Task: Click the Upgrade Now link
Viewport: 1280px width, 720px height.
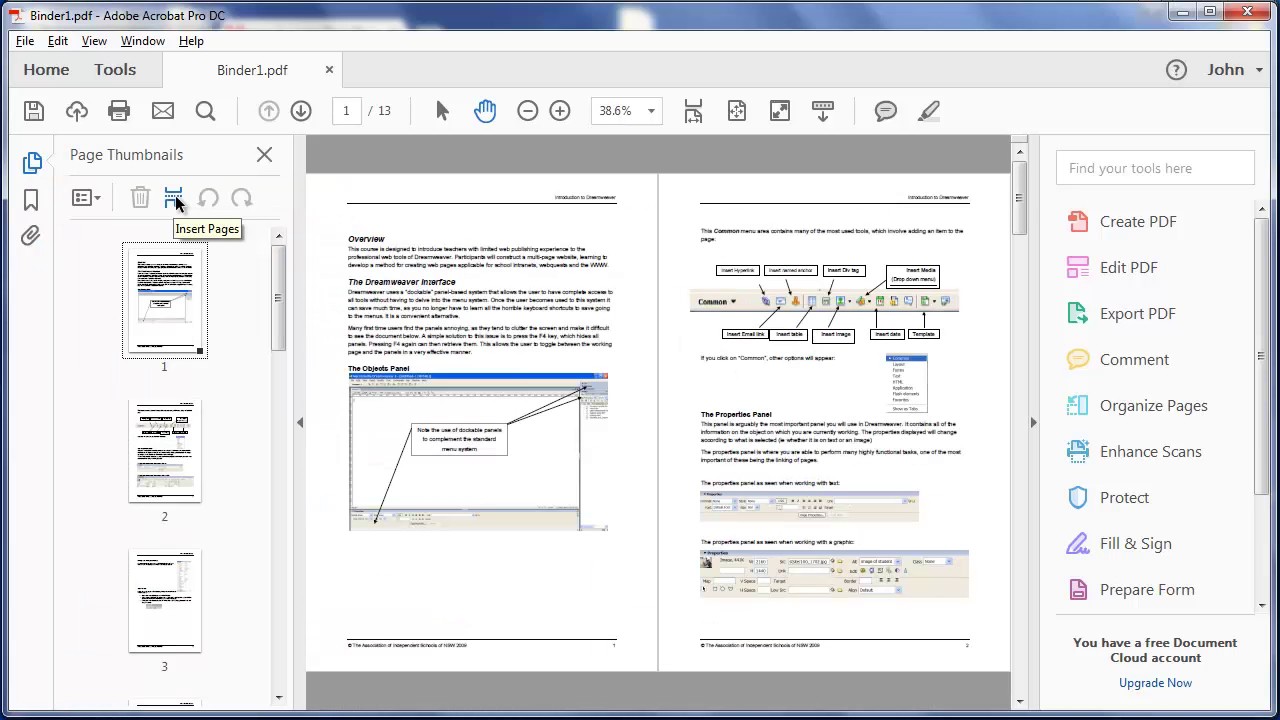Action: (1155, 683)
